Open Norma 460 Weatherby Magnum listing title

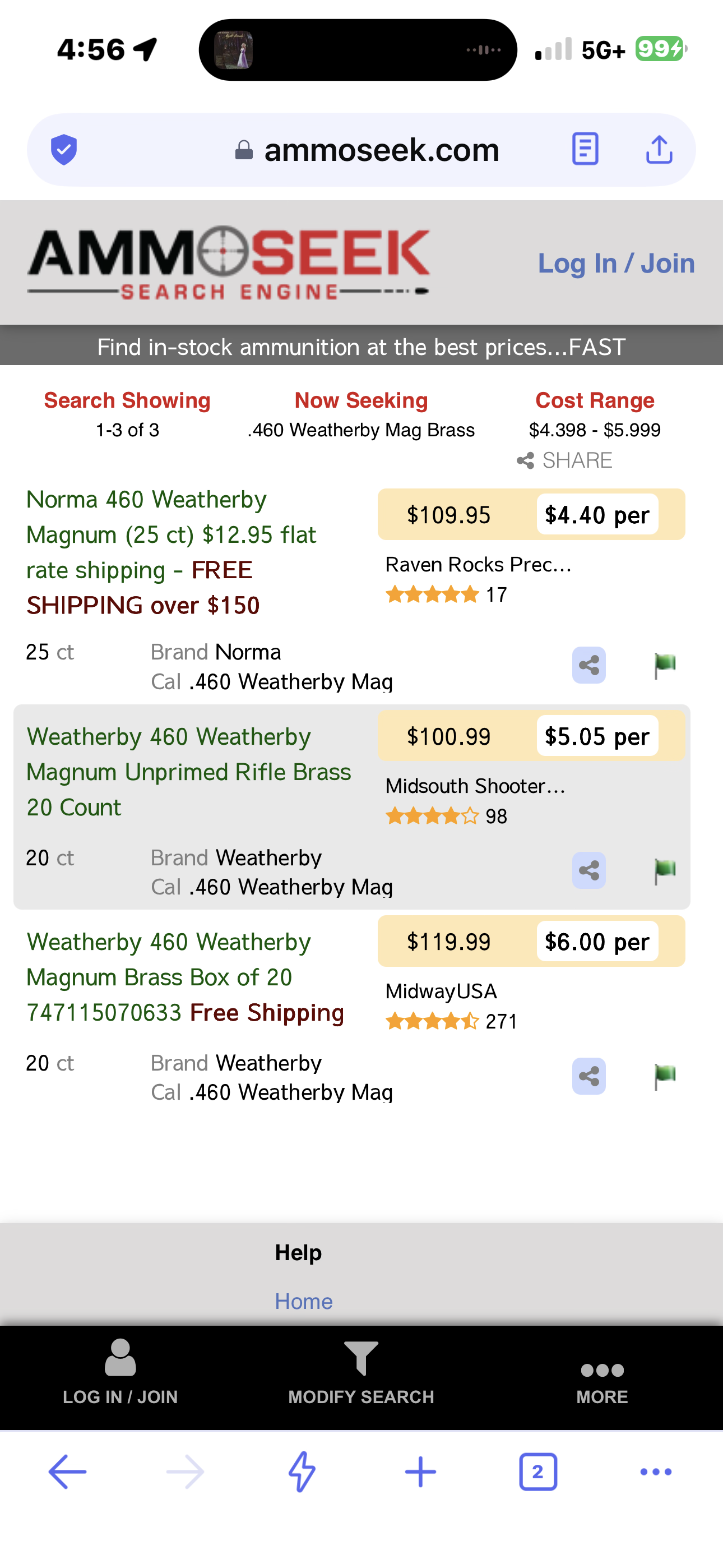(x=171, y=552)
